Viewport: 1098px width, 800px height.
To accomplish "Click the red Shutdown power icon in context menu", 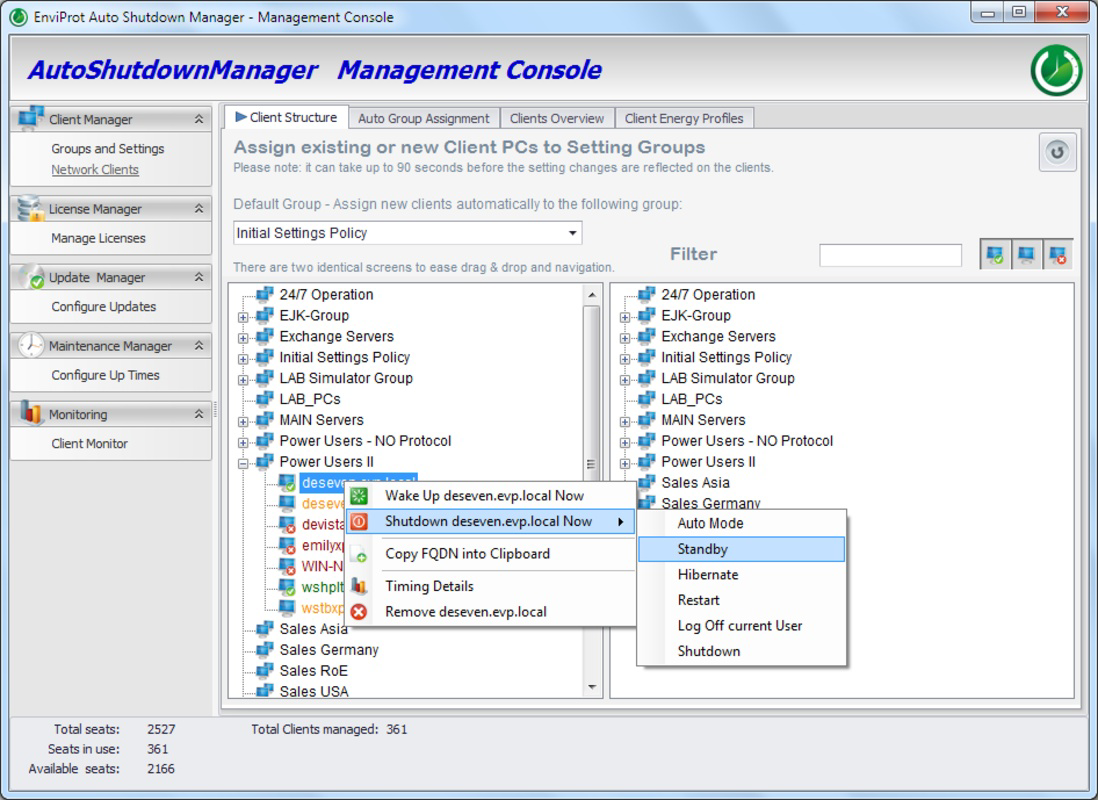I will coord(359,521).
